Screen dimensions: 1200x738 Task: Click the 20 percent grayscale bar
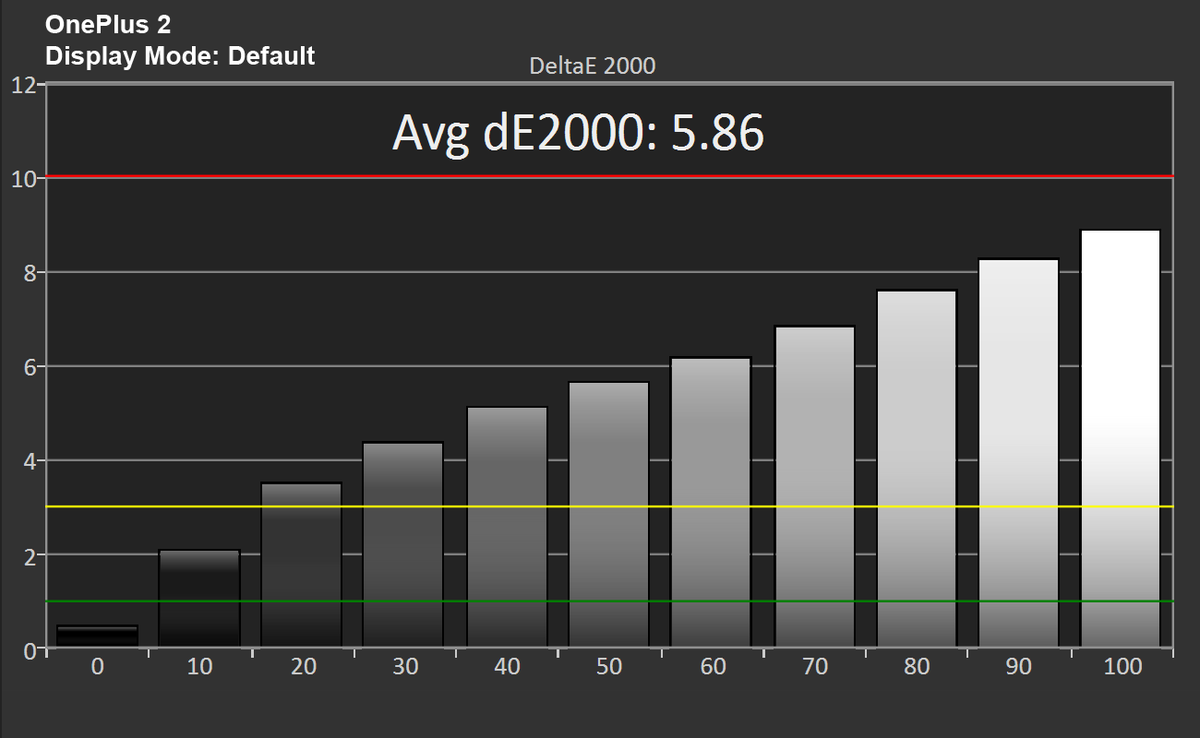click(x=302, y=566)
